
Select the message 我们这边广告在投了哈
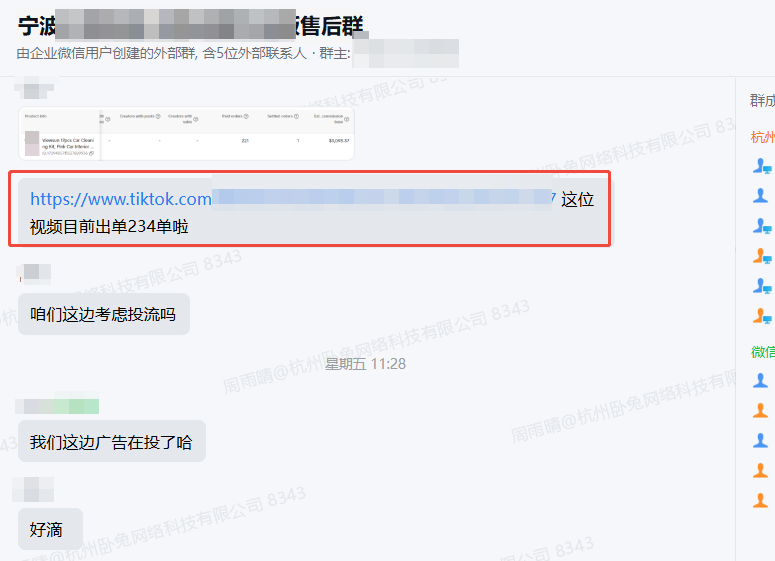coord(112,441)
